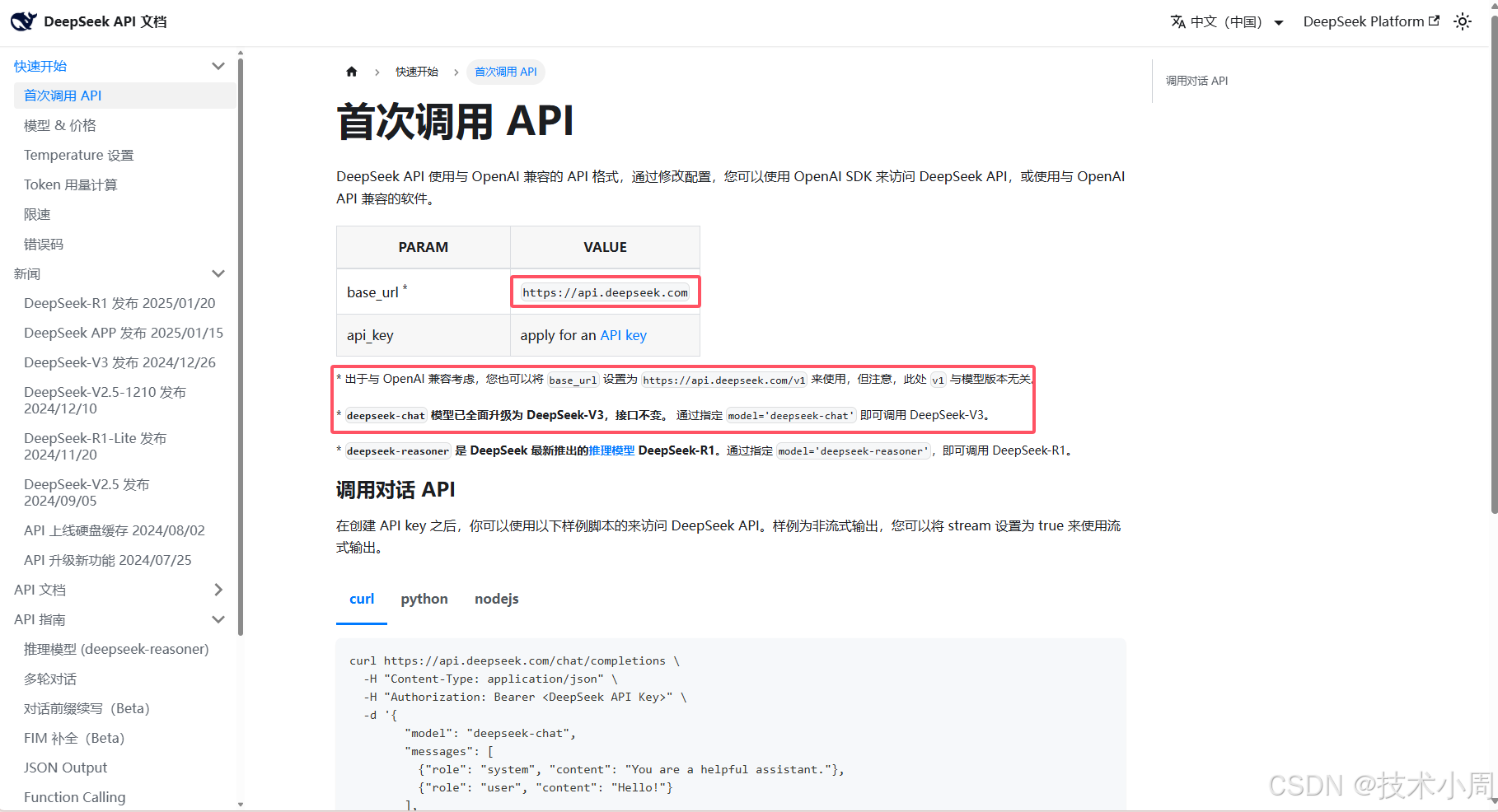Toggle the light/dark theme sun icon
Screen dimensions: 1498x812
pos(1463,21)
